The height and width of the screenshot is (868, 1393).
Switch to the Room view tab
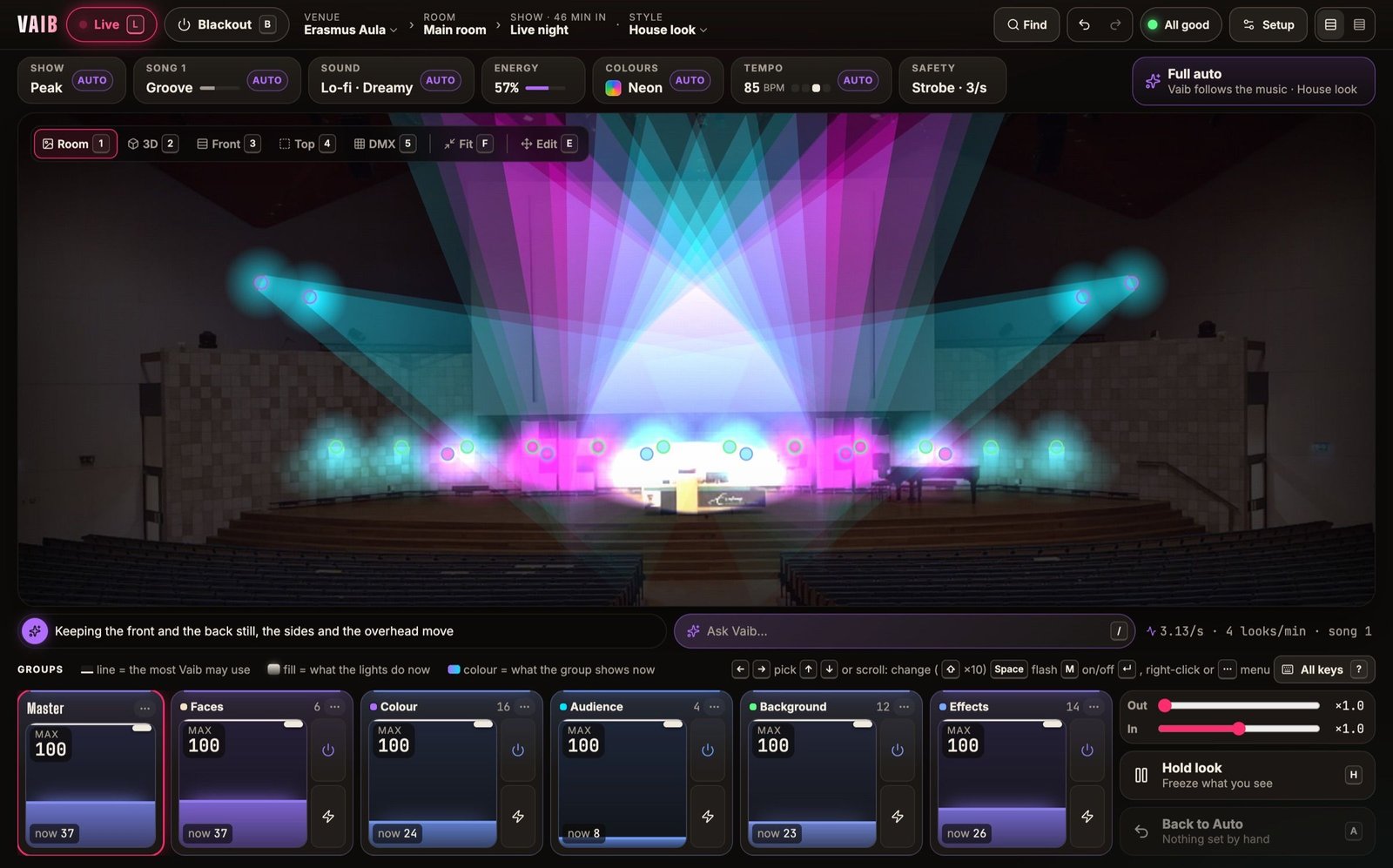pos(75,144)
